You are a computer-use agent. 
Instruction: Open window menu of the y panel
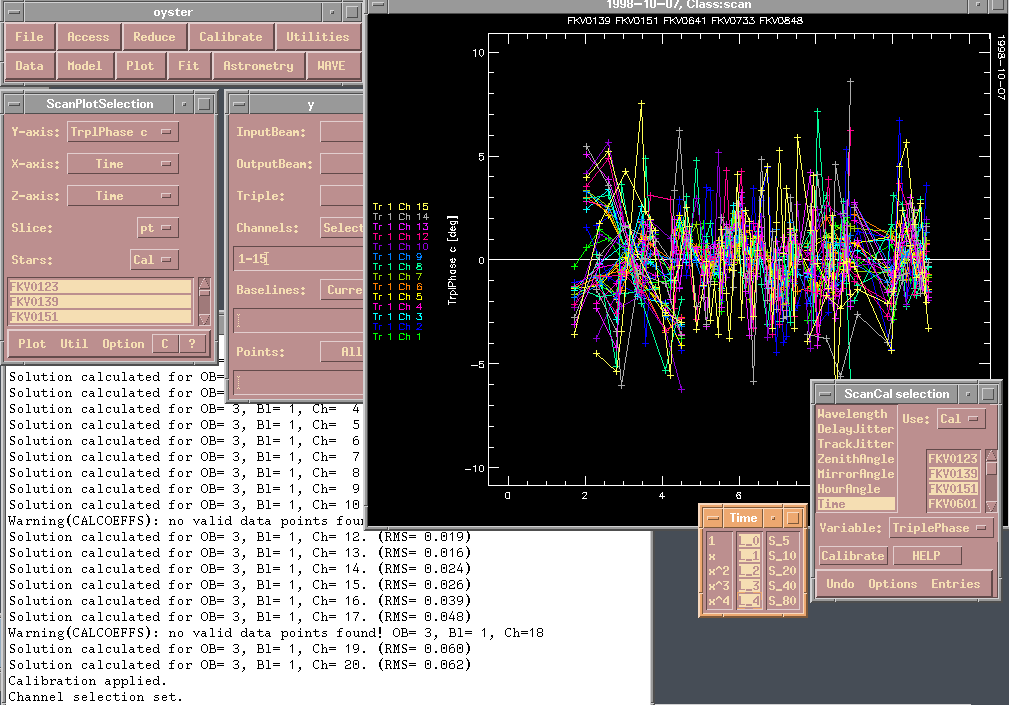(x=239, y=104)
